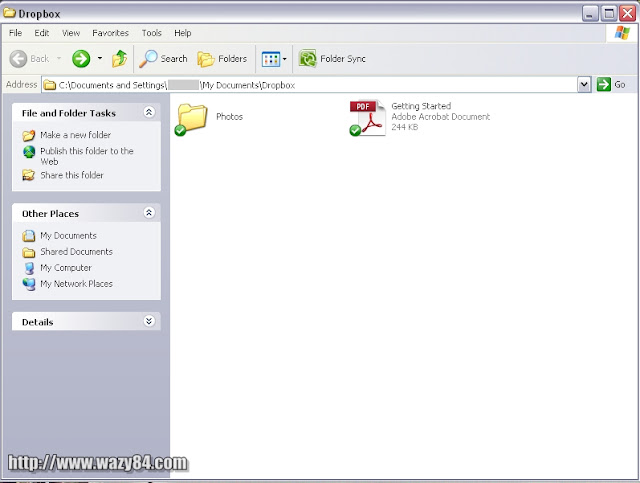Select the Photos folder name label
The image size is (640, 483).
229,117
